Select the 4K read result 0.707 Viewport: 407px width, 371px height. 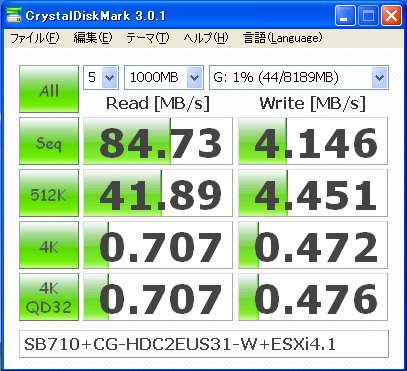tap(158, 245)
